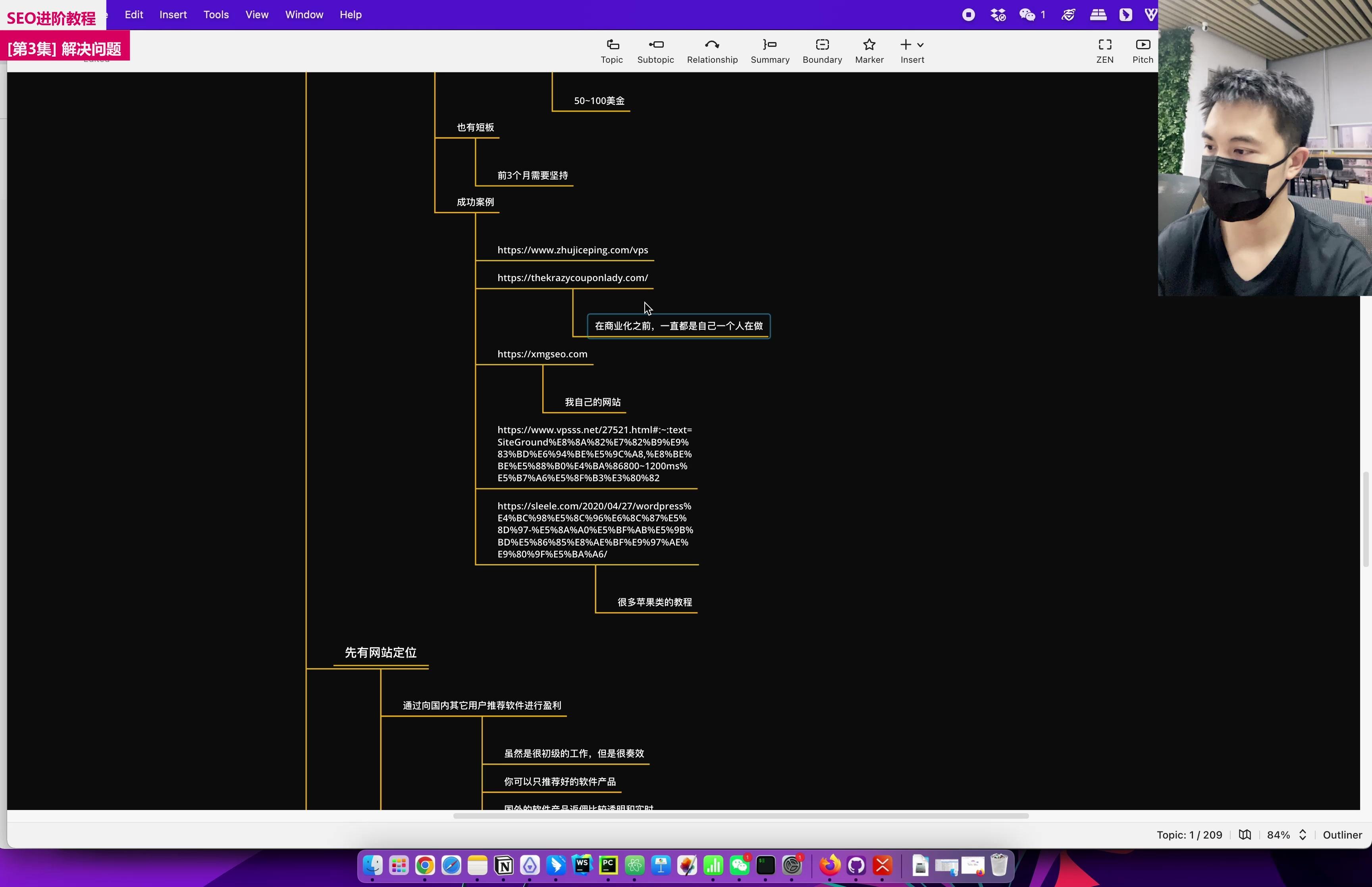This screenshot has height=887, width=1372.
Task: Click the zhujiceping.com/vps link topic
Action: 572,250
